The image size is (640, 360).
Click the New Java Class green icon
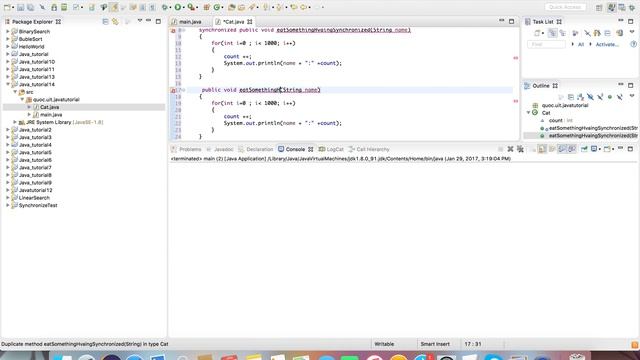tap(217, 7)
